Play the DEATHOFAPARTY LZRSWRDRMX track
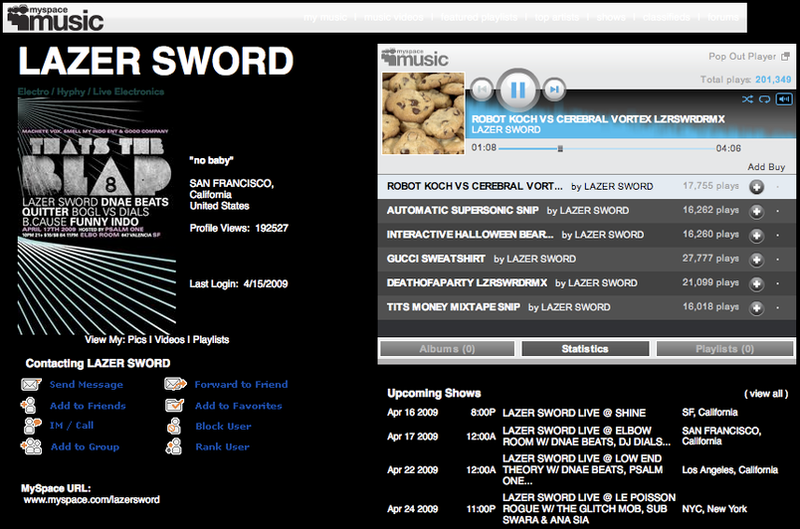This screenshot has width=800, height=529. click(x=467, y=283)
